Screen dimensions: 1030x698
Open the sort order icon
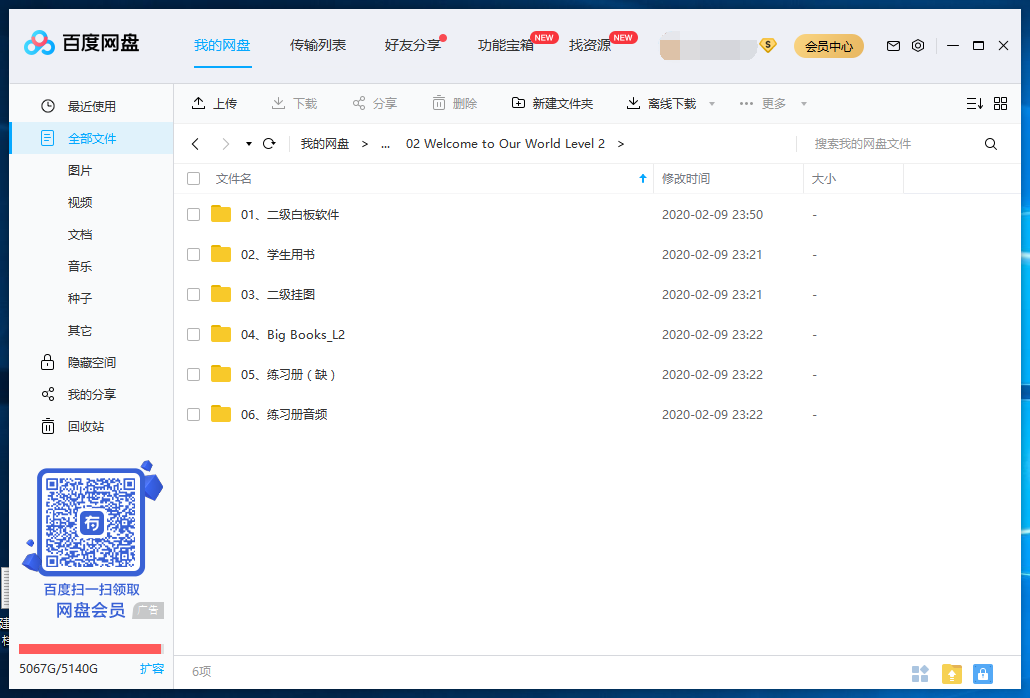point(974,103)
